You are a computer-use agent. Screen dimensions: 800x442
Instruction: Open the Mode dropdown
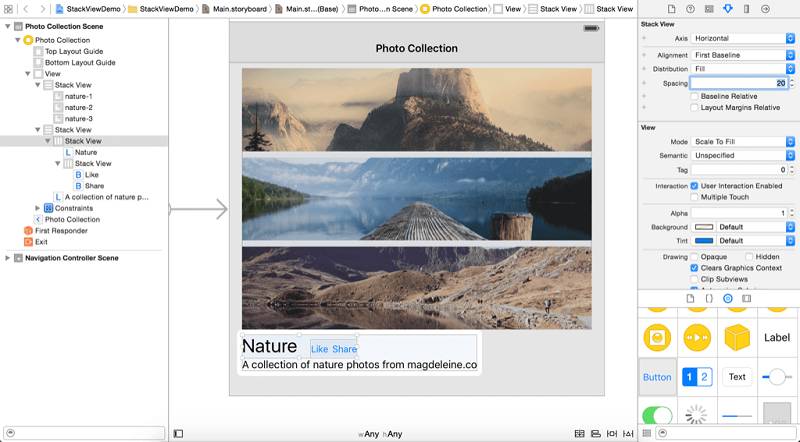click(x=743, y=141)
